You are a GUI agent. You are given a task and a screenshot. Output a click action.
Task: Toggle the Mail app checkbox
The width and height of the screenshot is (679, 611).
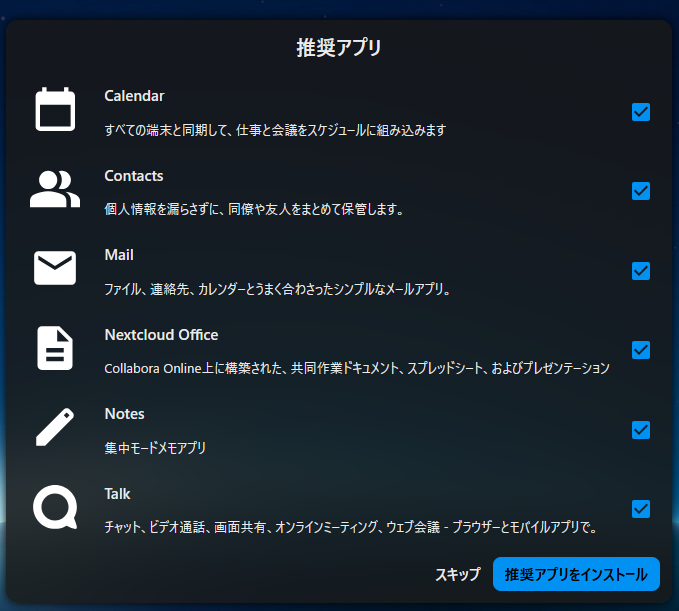pos(641,271)
